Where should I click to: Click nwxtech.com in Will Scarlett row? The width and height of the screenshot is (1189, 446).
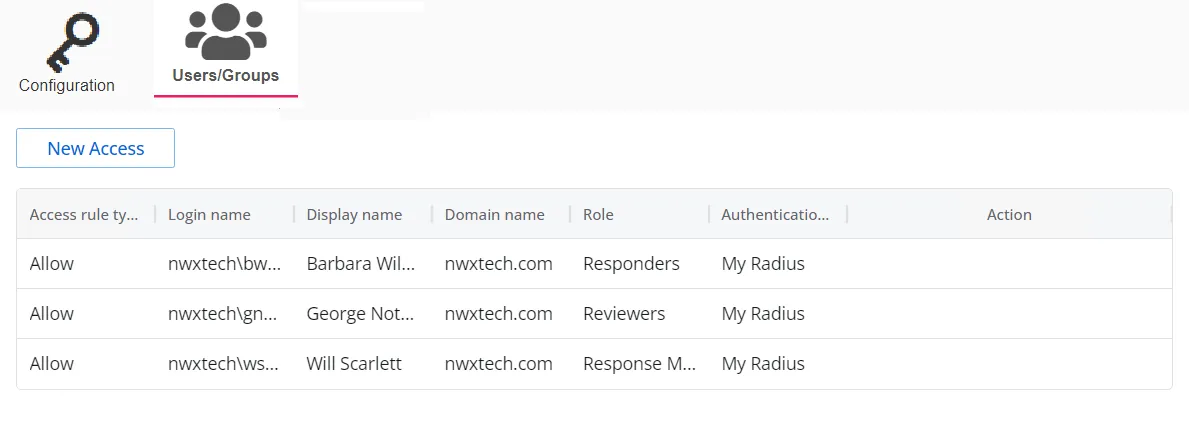coord(498,364)
